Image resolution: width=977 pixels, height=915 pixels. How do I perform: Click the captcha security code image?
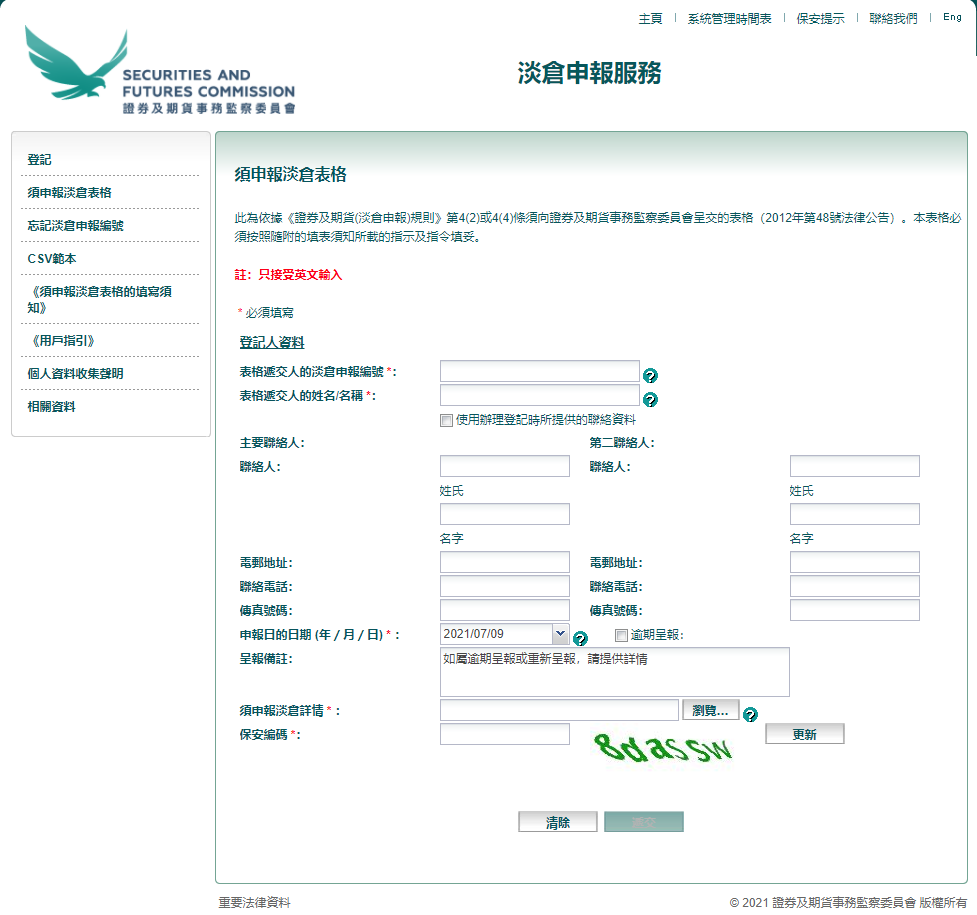pyautogui.click(x=663, y=746)
